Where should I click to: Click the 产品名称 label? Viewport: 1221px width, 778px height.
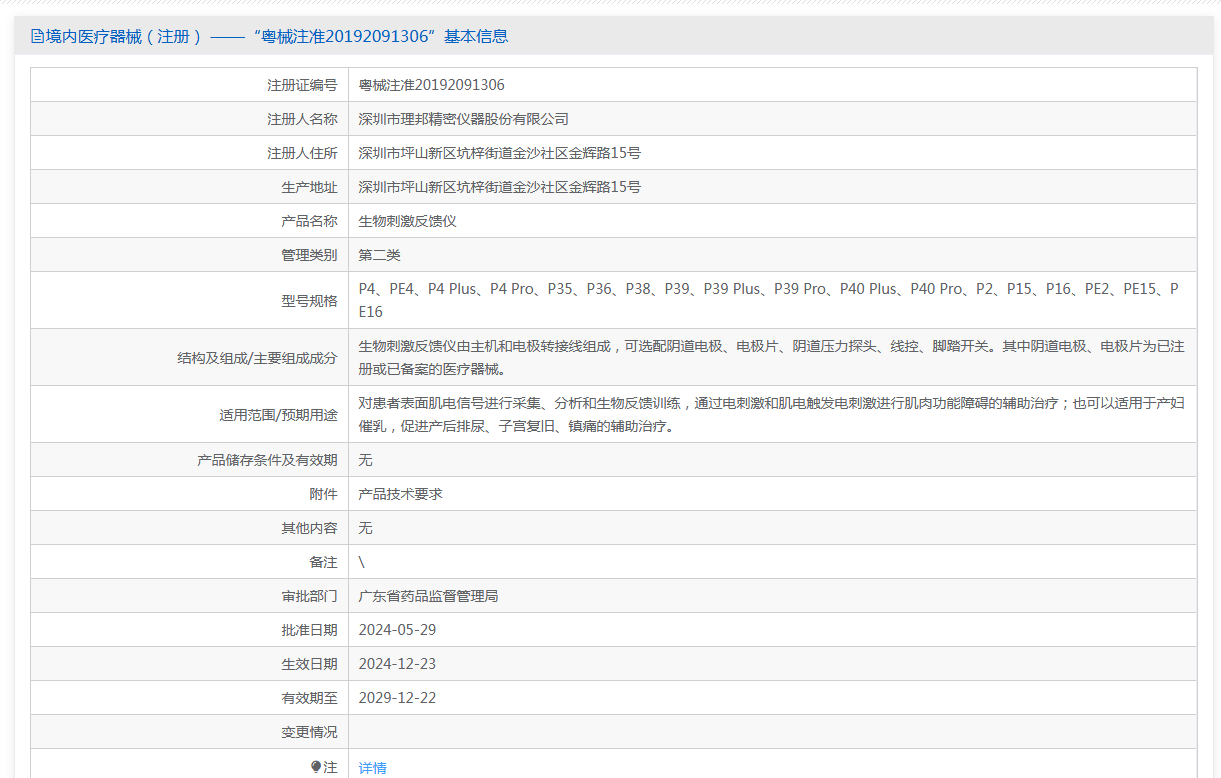[x=309, y=221]
